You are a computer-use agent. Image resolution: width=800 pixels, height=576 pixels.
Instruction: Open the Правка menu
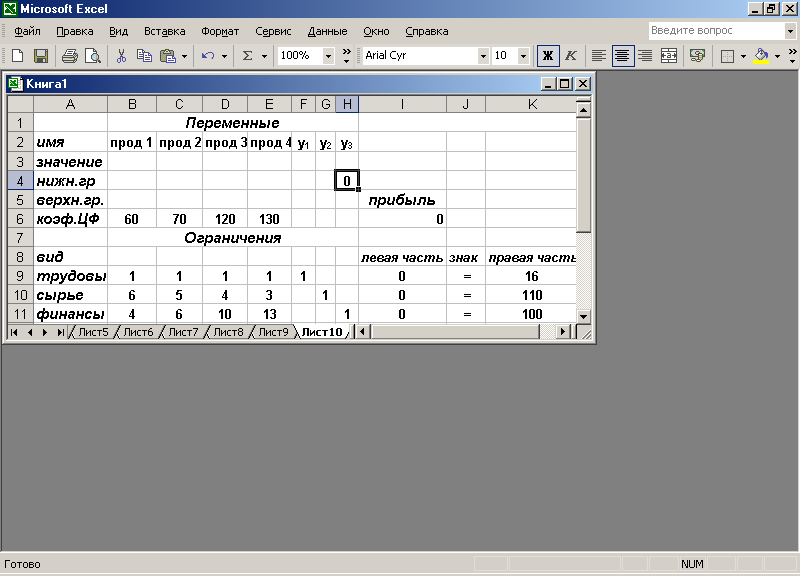click(74, 31)
